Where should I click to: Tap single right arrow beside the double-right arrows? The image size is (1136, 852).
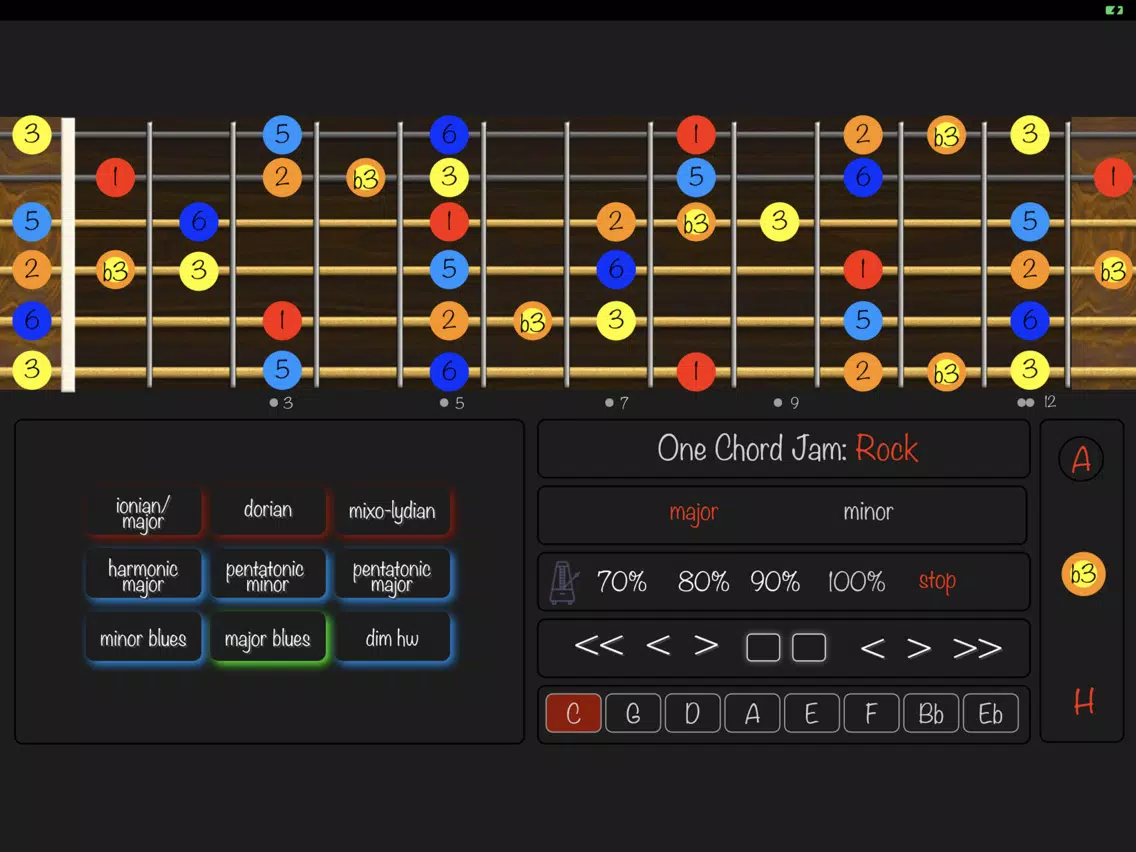pyautogui.click(x=919, y=648)
